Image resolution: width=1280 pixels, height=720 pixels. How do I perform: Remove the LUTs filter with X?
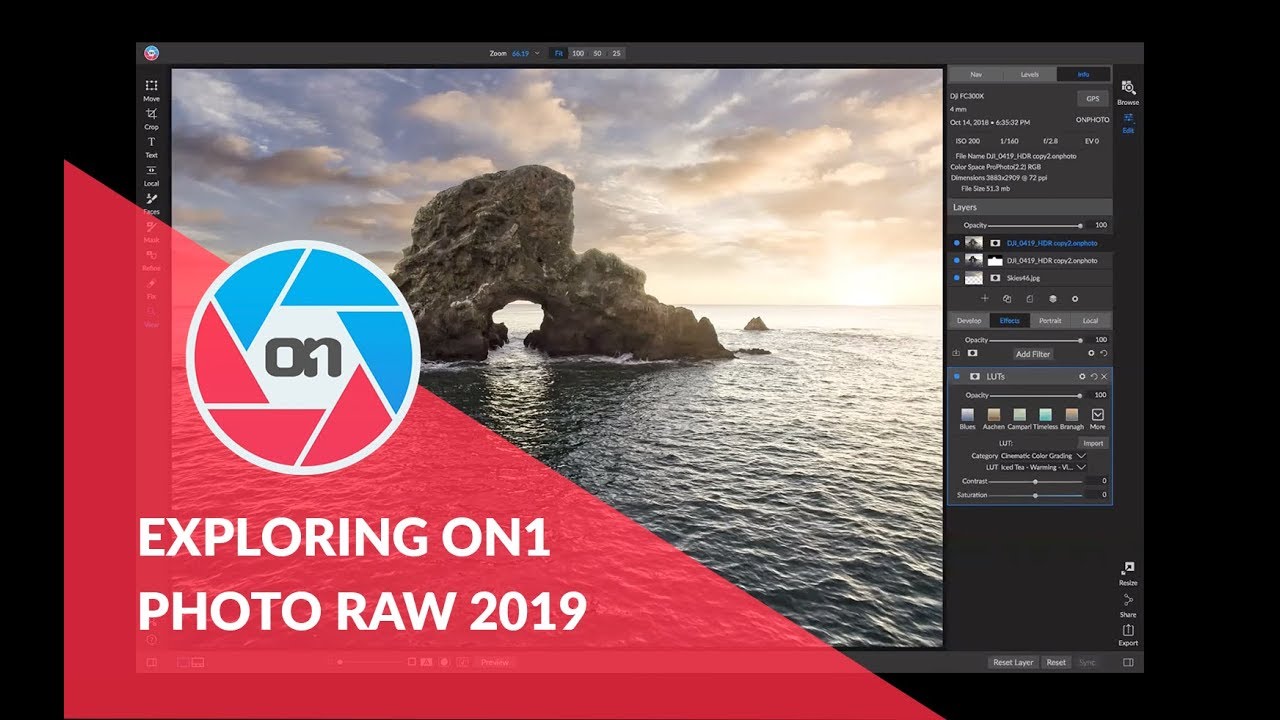coord(1104,377)
